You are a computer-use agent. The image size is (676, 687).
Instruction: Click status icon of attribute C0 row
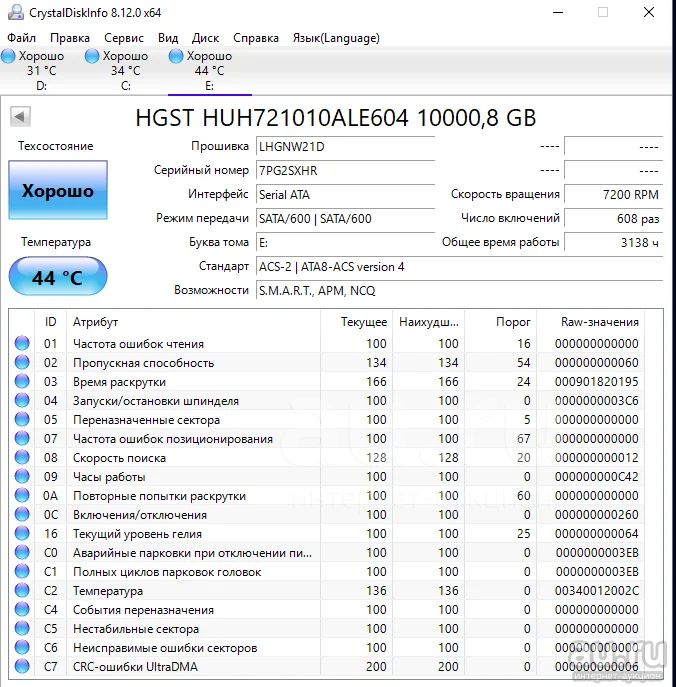[22, 552]
